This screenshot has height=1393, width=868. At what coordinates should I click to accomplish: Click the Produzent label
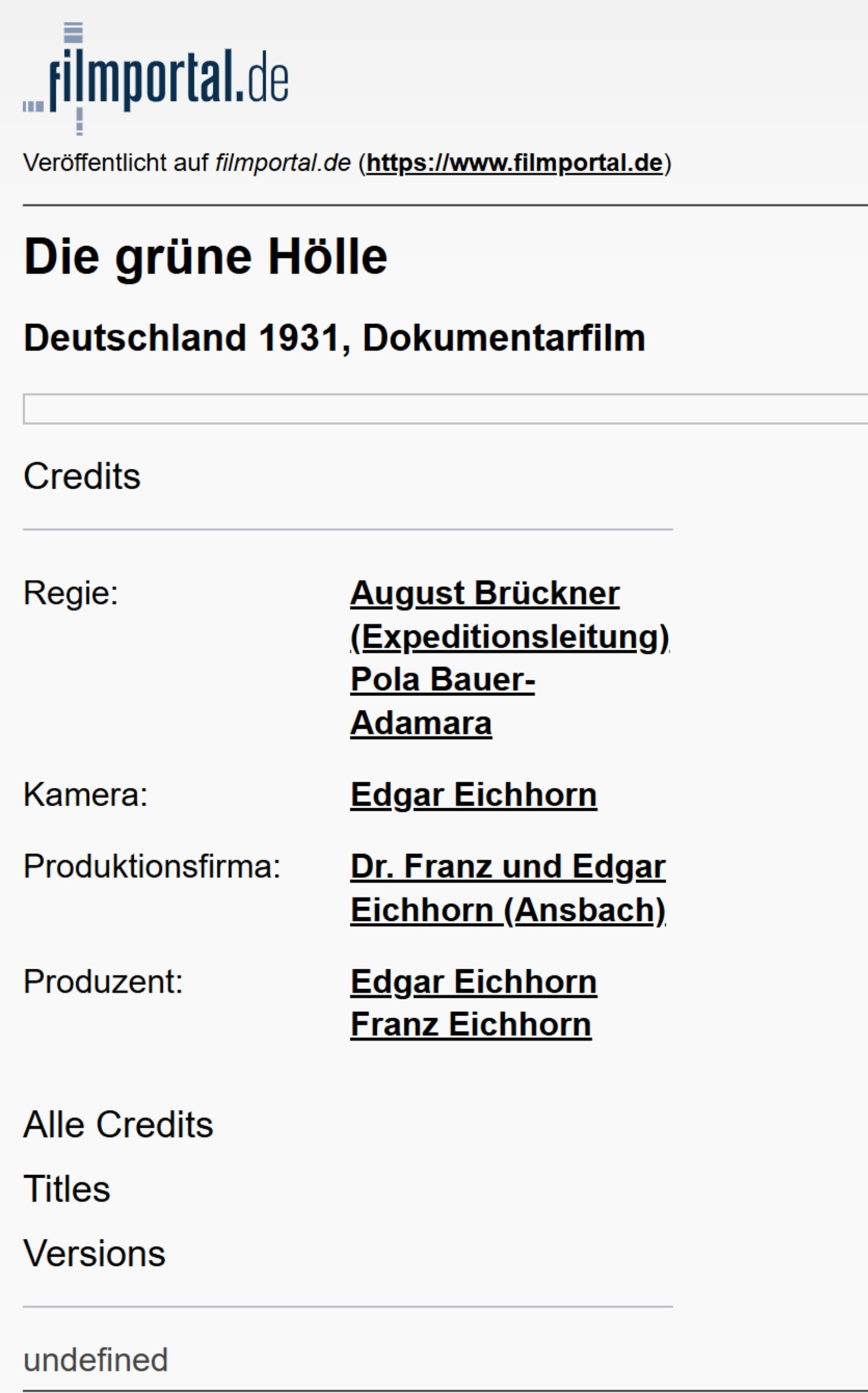click(x=103, y=982)
